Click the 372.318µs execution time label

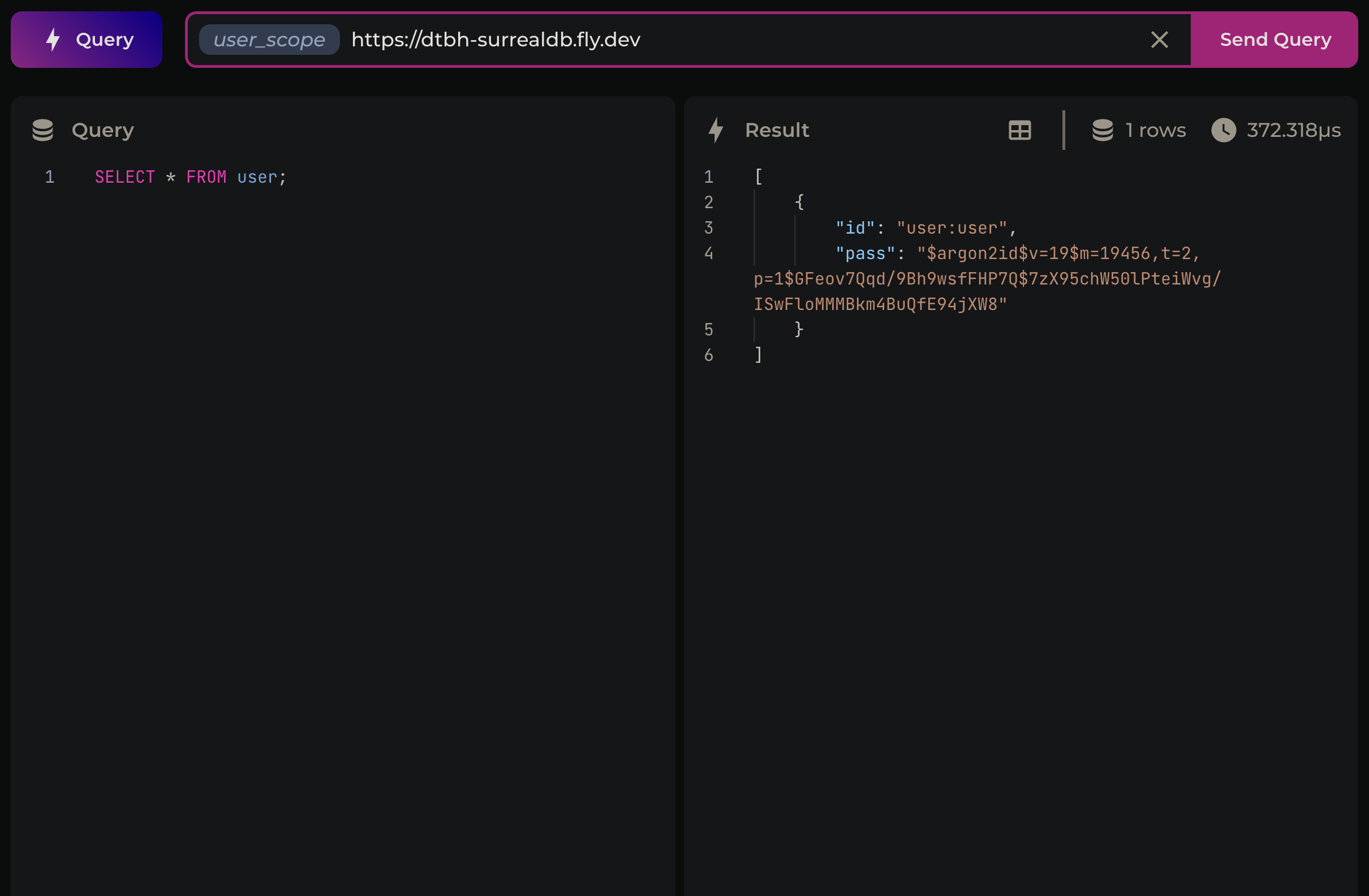coord(1293,131)
